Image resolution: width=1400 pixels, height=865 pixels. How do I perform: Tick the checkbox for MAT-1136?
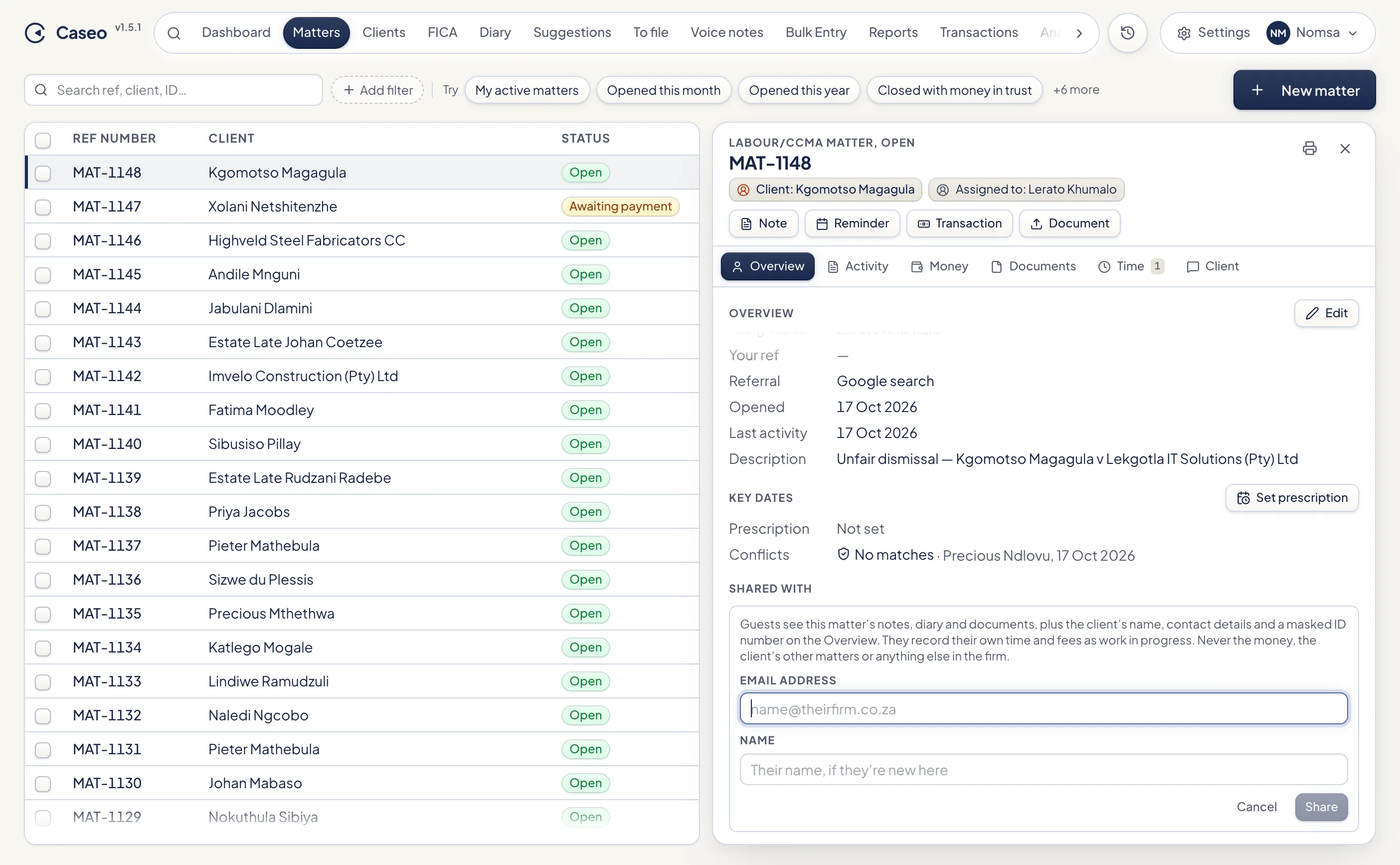click(43, 580)
